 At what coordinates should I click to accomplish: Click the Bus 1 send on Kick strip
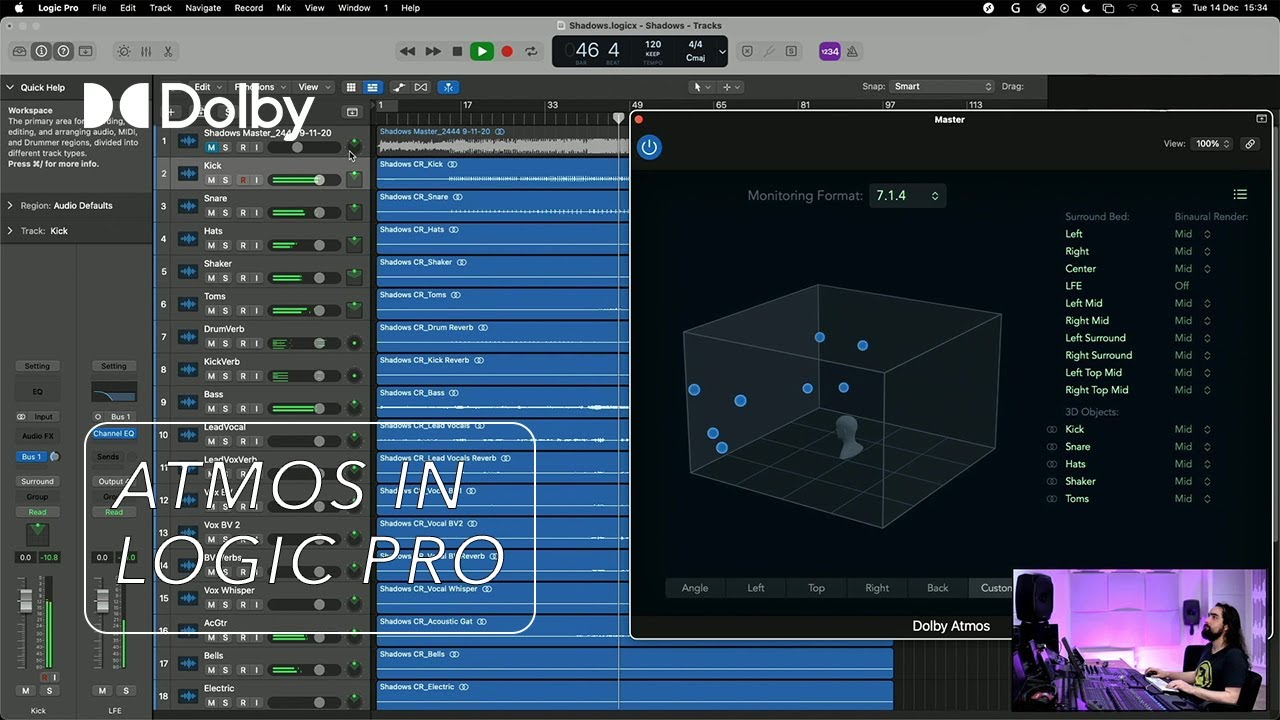[32, 457]
